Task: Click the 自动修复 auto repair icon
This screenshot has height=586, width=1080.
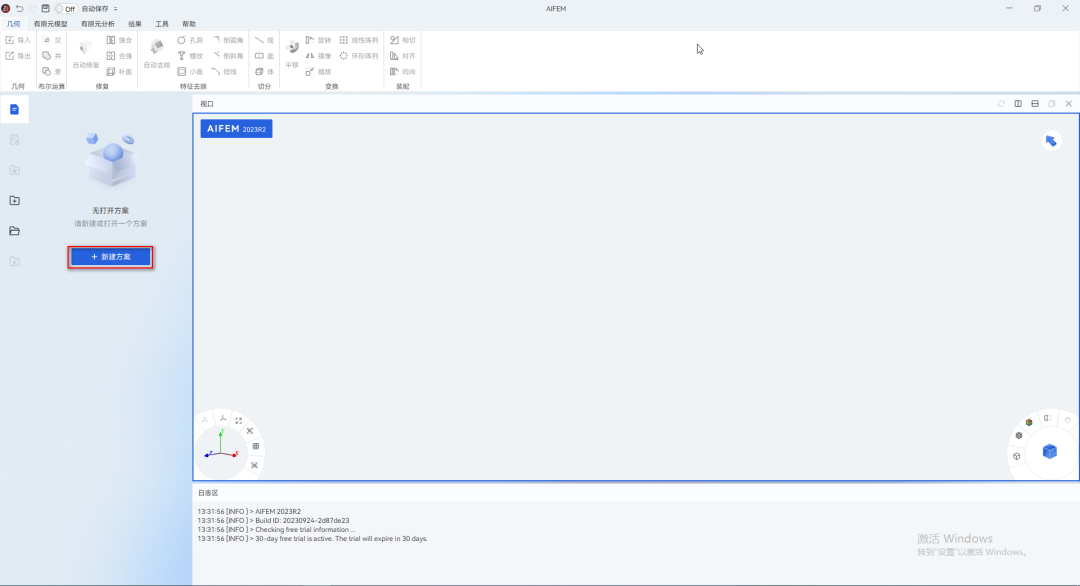Action: 86,54
